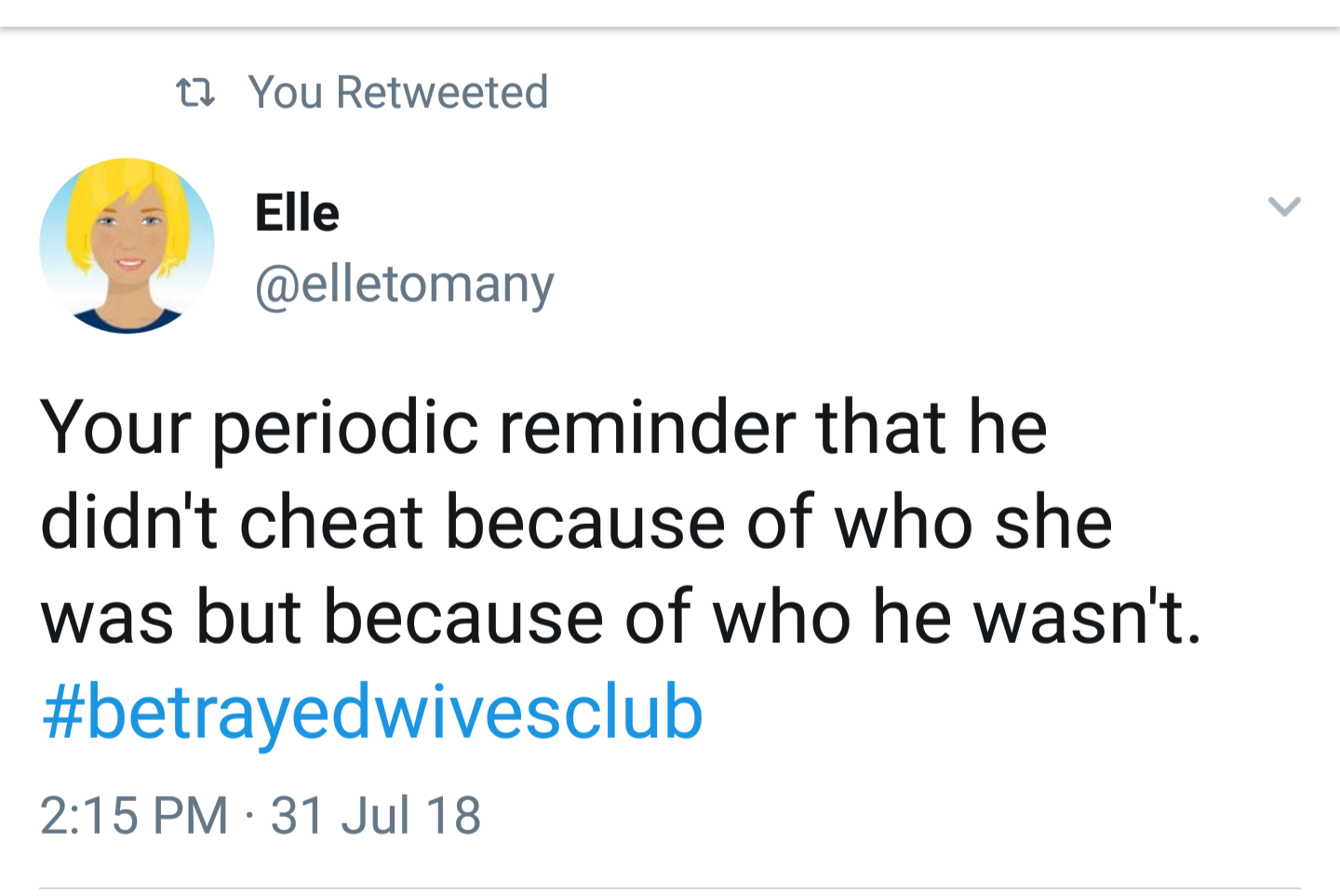This screenshot has width=1340, height=896.
Task: Visit the profile of user elletomany
Action: click(x=404, y=284)
